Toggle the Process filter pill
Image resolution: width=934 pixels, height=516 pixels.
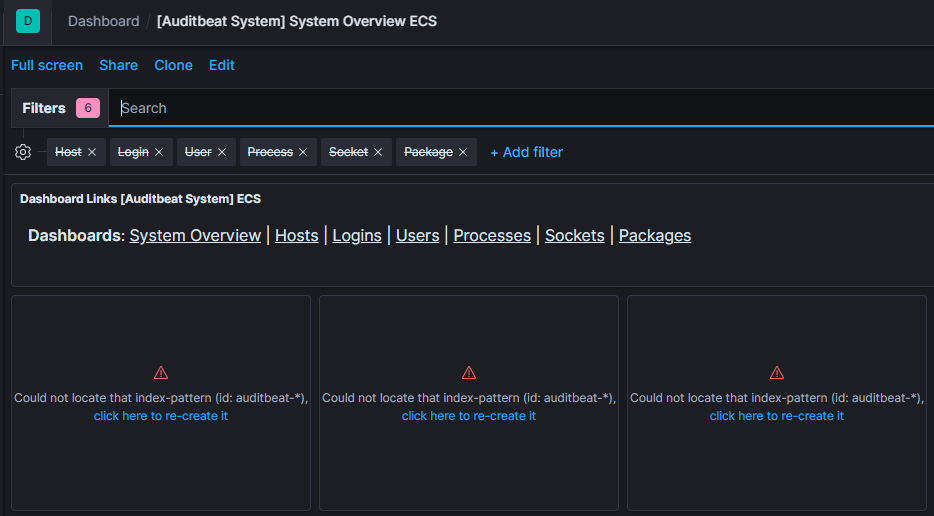point(269,152)
